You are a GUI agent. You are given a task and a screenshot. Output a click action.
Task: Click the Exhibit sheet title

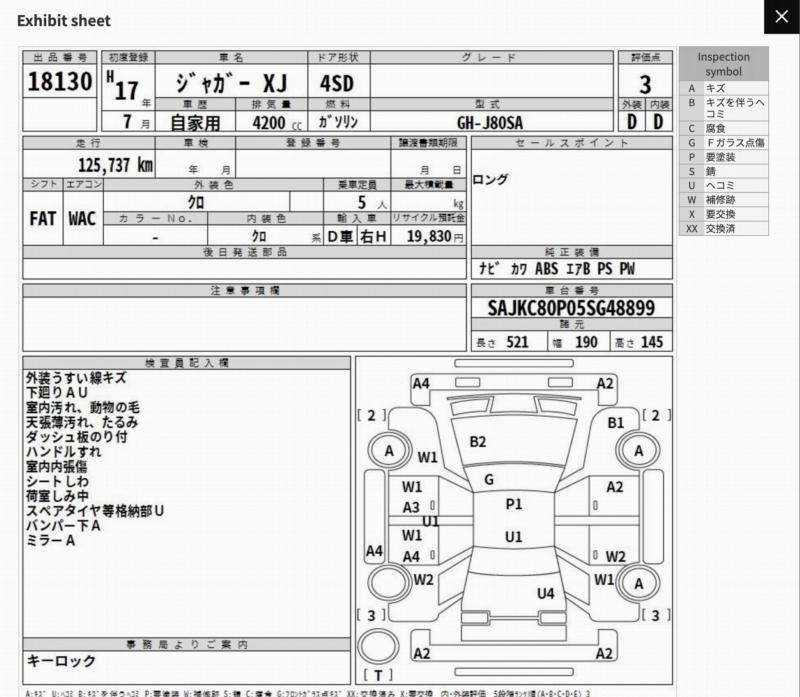(x=64, y=20)
